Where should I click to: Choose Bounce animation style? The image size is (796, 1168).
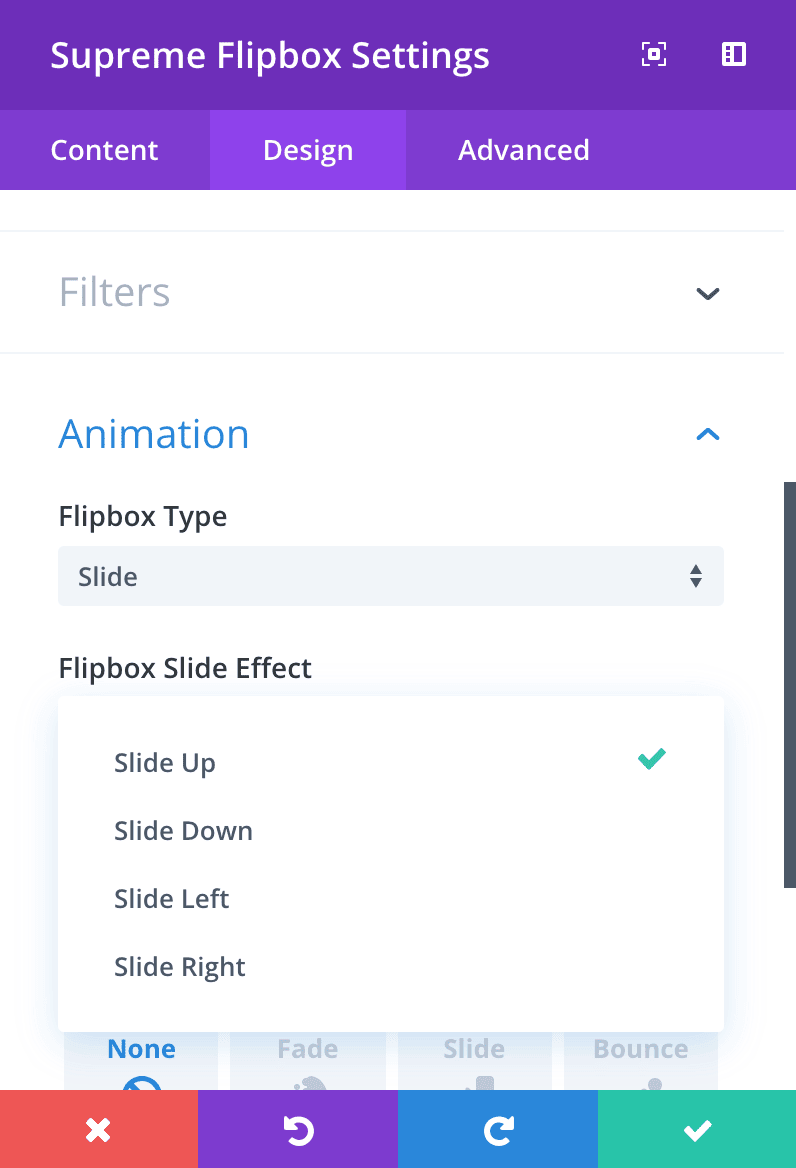pyautogui.click(x=640, y=1061)
